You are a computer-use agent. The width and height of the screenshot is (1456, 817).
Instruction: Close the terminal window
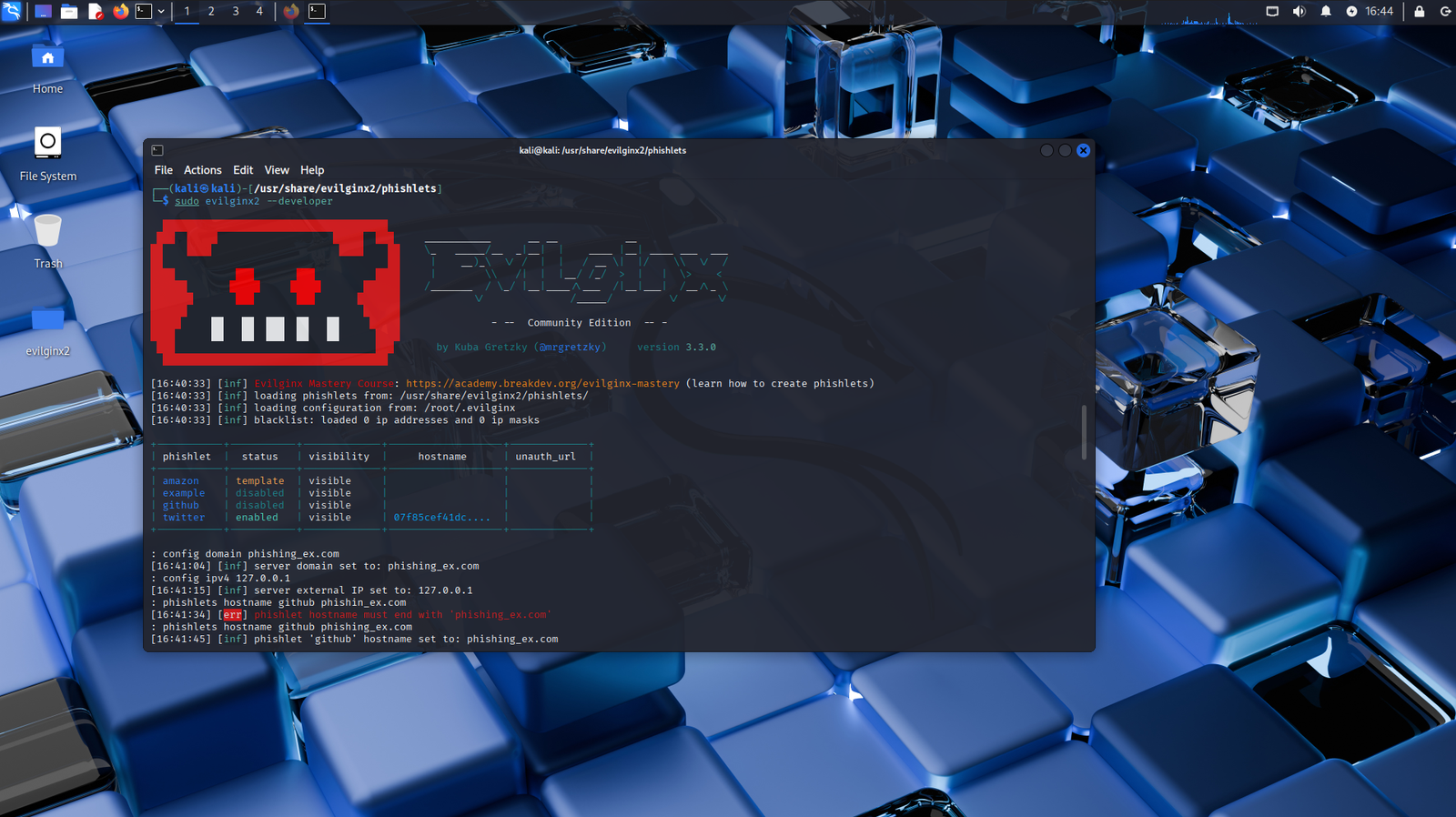(x=1083, y=150)
